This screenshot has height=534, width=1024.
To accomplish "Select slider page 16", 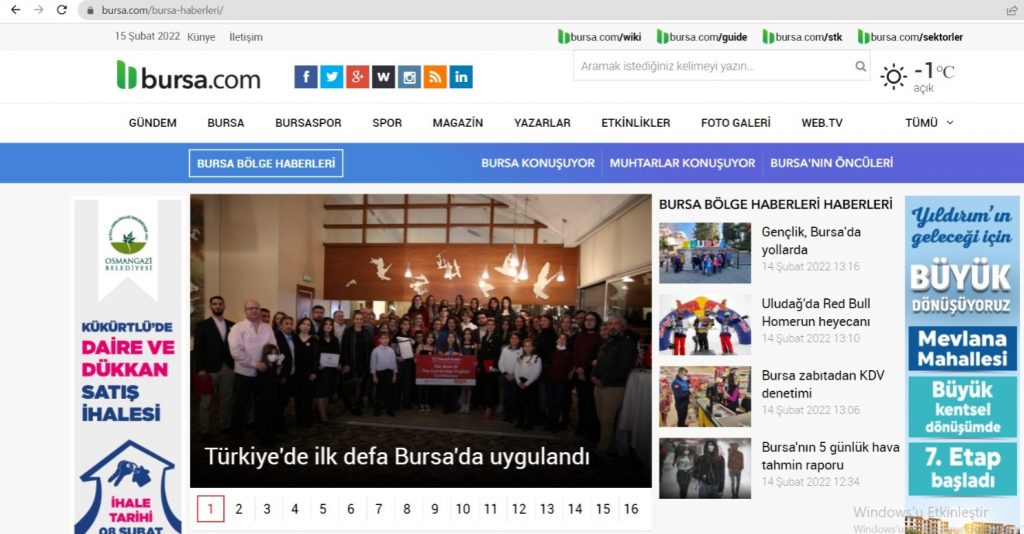I will pyautogui.click(x=631, y=509).
